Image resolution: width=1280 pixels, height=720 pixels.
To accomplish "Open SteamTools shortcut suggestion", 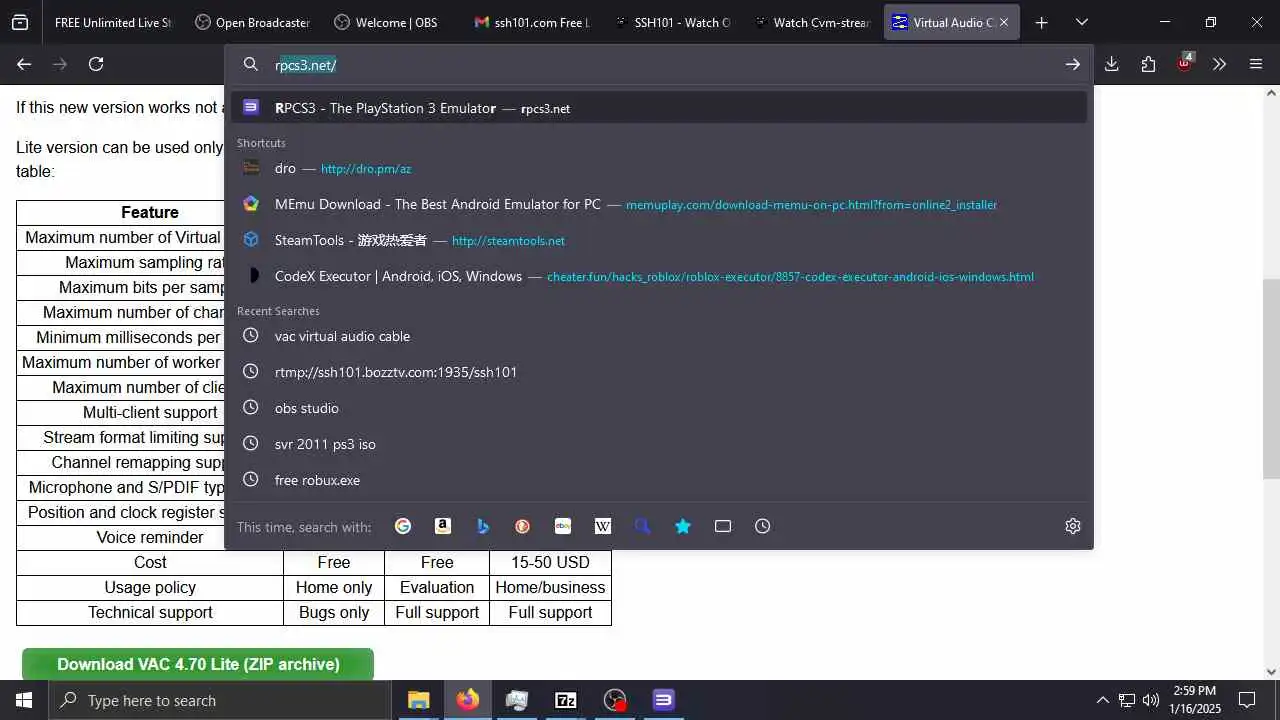I will coord(659,240).
